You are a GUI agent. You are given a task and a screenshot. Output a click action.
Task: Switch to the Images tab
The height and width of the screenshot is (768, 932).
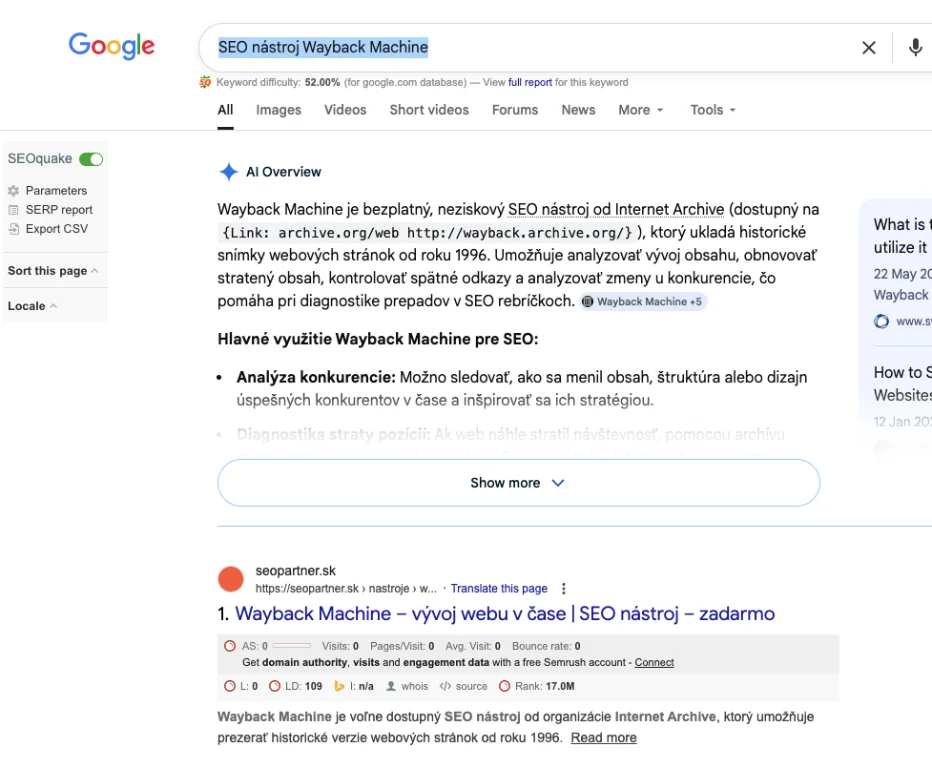pos(278,110)
